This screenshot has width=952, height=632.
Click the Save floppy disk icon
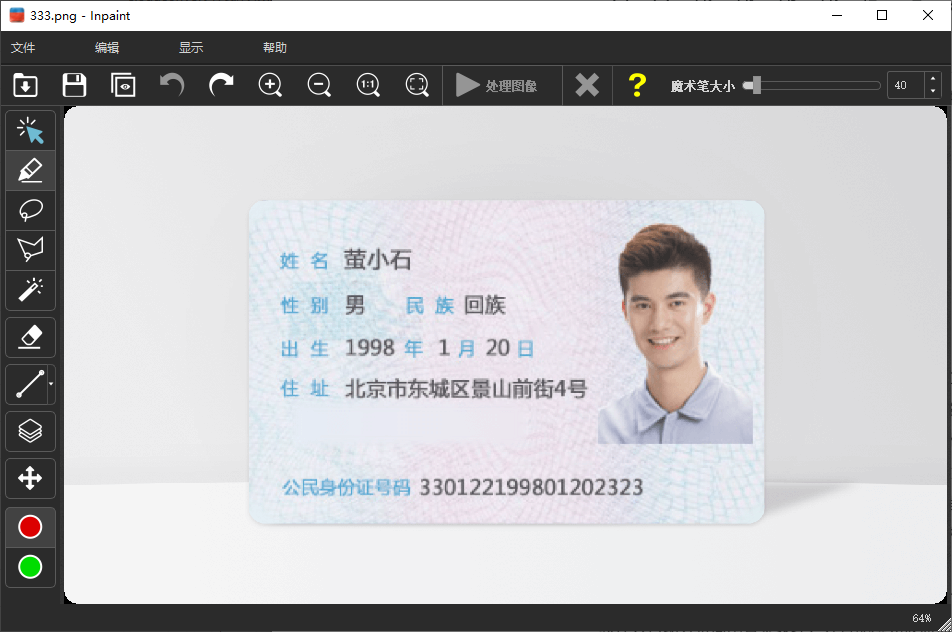point(74,86)
